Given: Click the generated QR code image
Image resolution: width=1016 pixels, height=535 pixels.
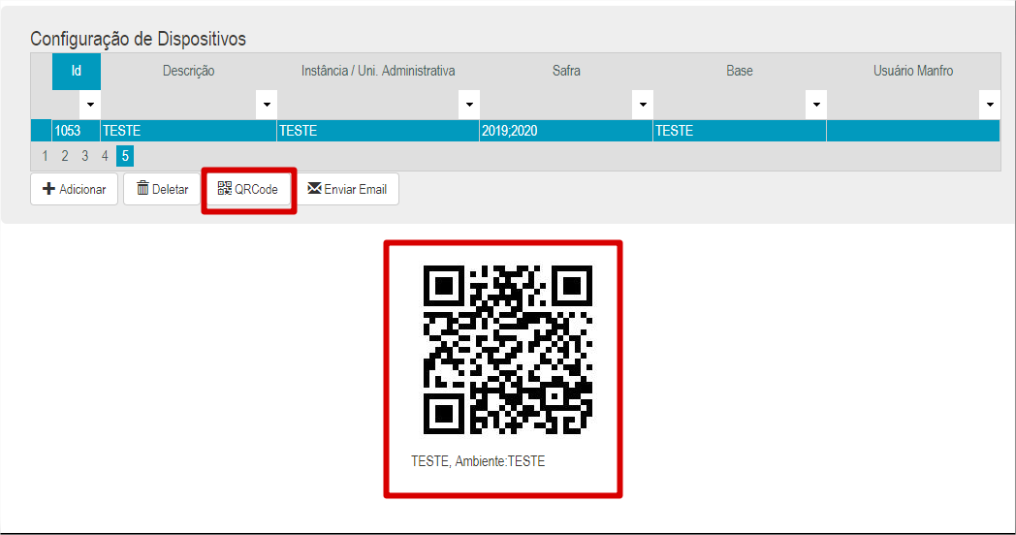Looking at the screenshot, I should pos(507,349).
